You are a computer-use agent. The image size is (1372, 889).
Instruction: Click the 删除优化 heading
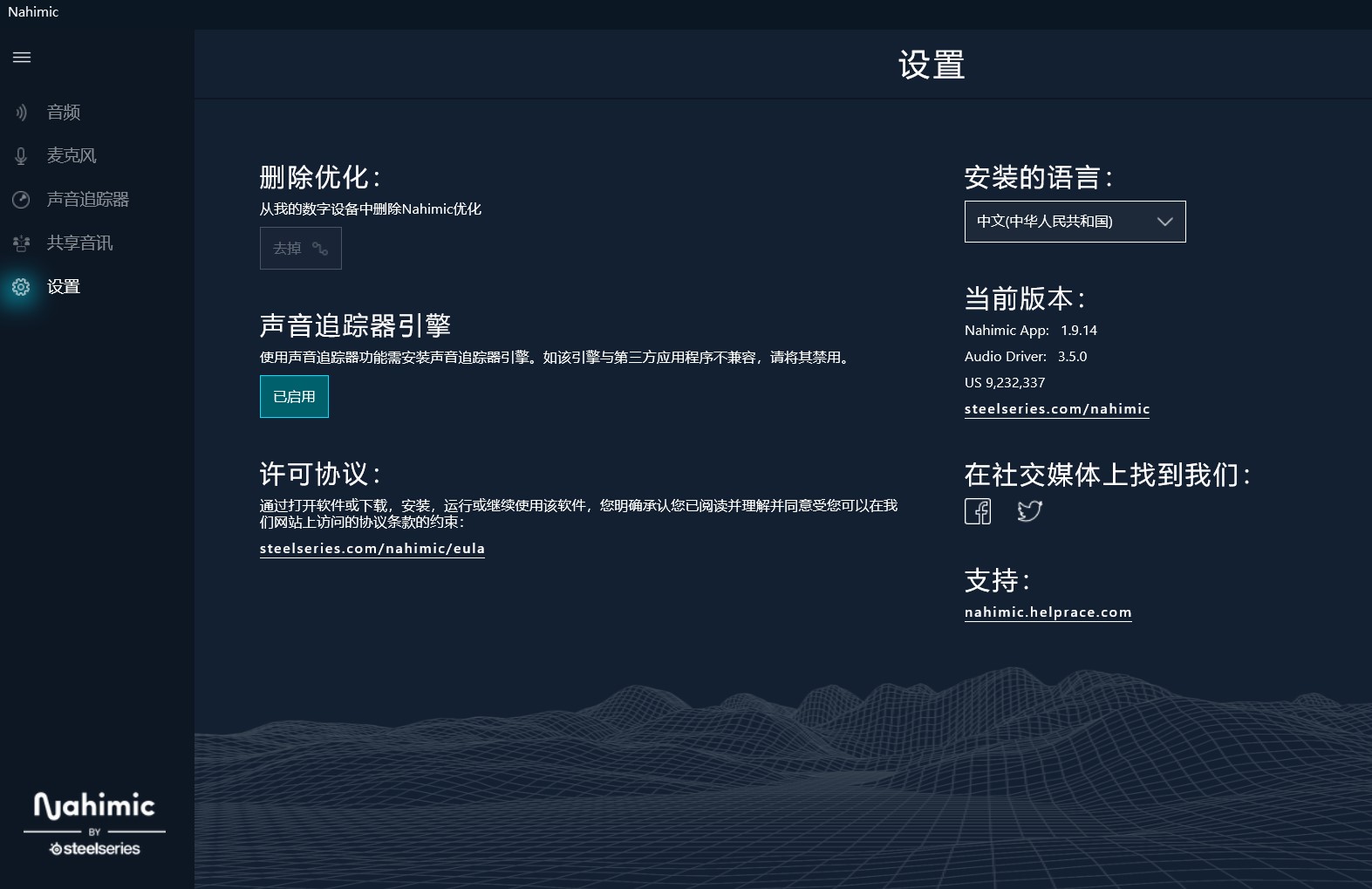tap(321, 178)
